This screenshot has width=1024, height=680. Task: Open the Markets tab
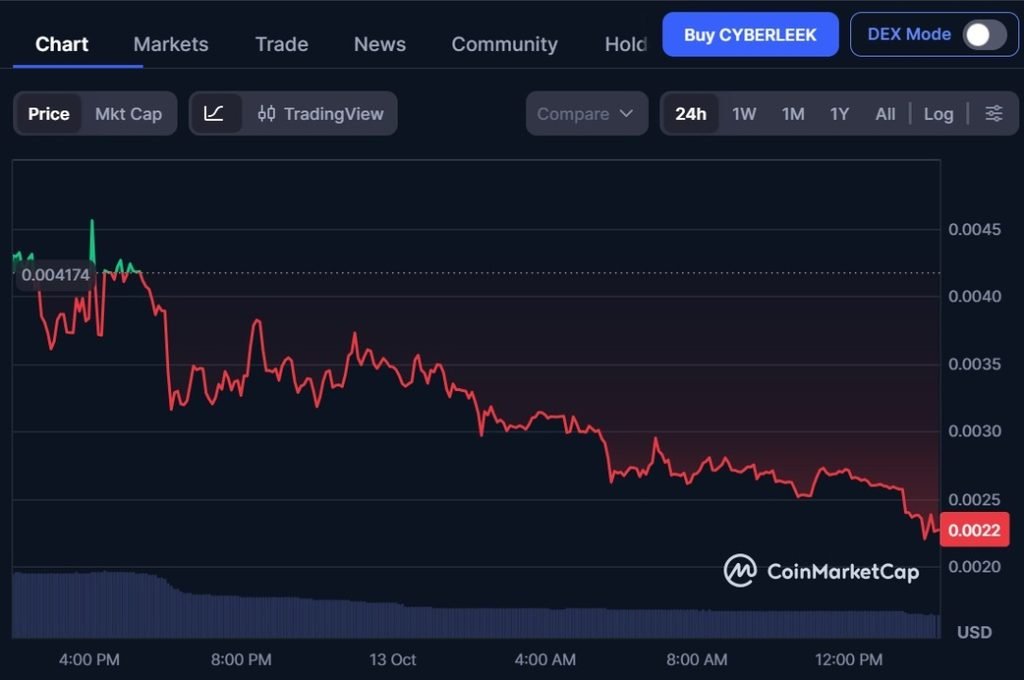coord(170,44)
